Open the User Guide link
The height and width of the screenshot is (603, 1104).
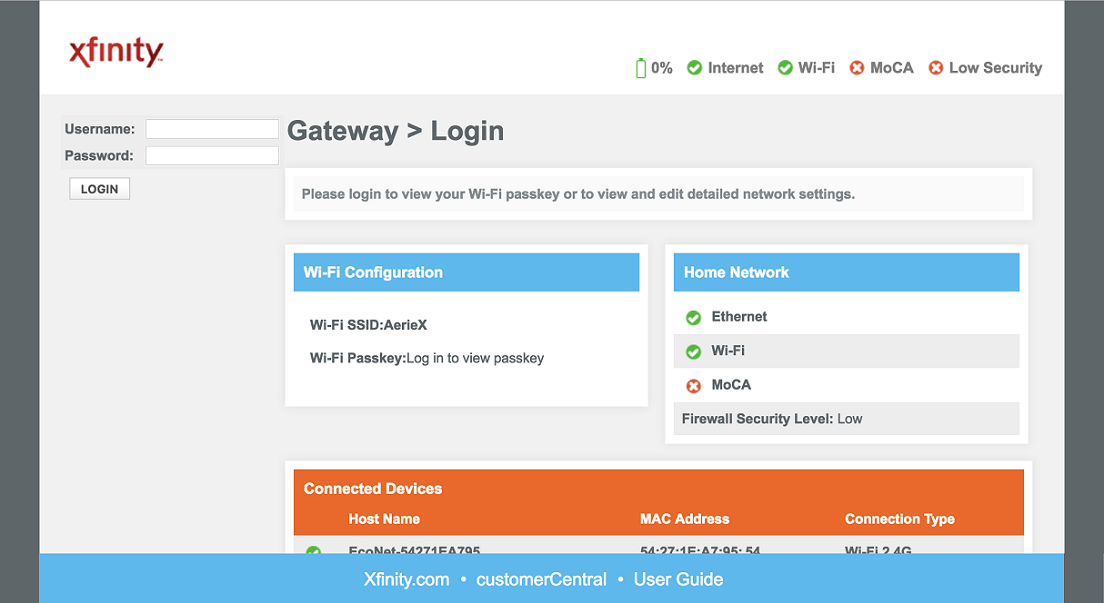point(682,579)
